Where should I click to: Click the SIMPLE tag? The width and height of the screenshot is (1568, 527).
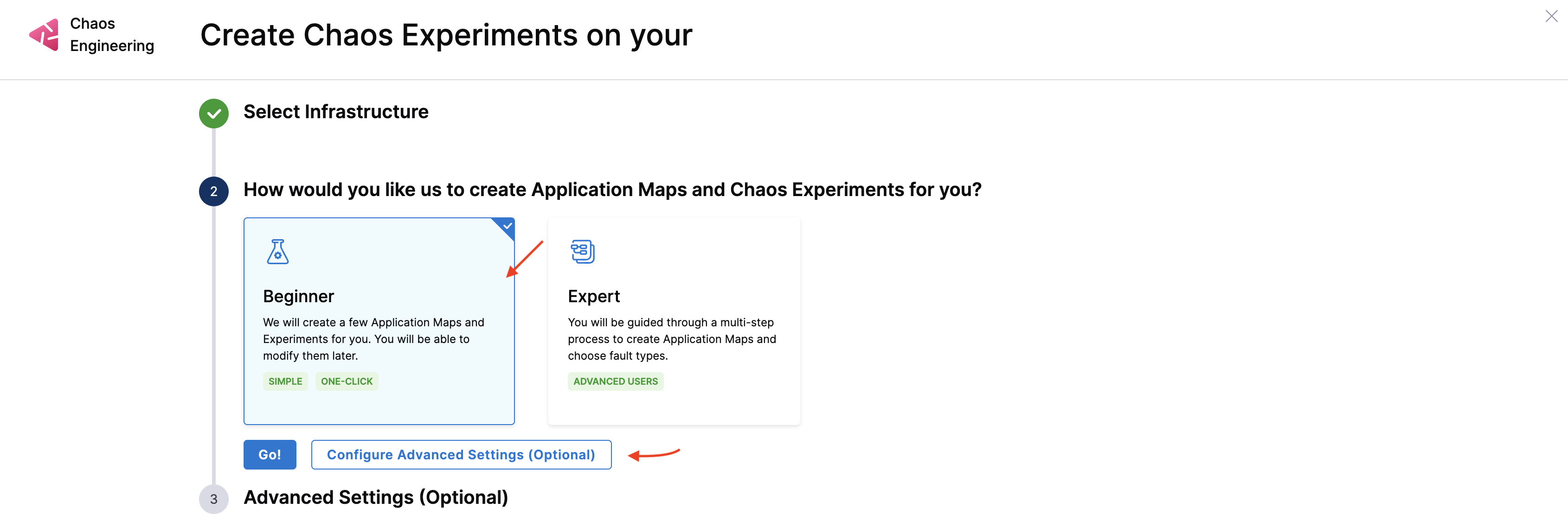[x=285, y=381]
